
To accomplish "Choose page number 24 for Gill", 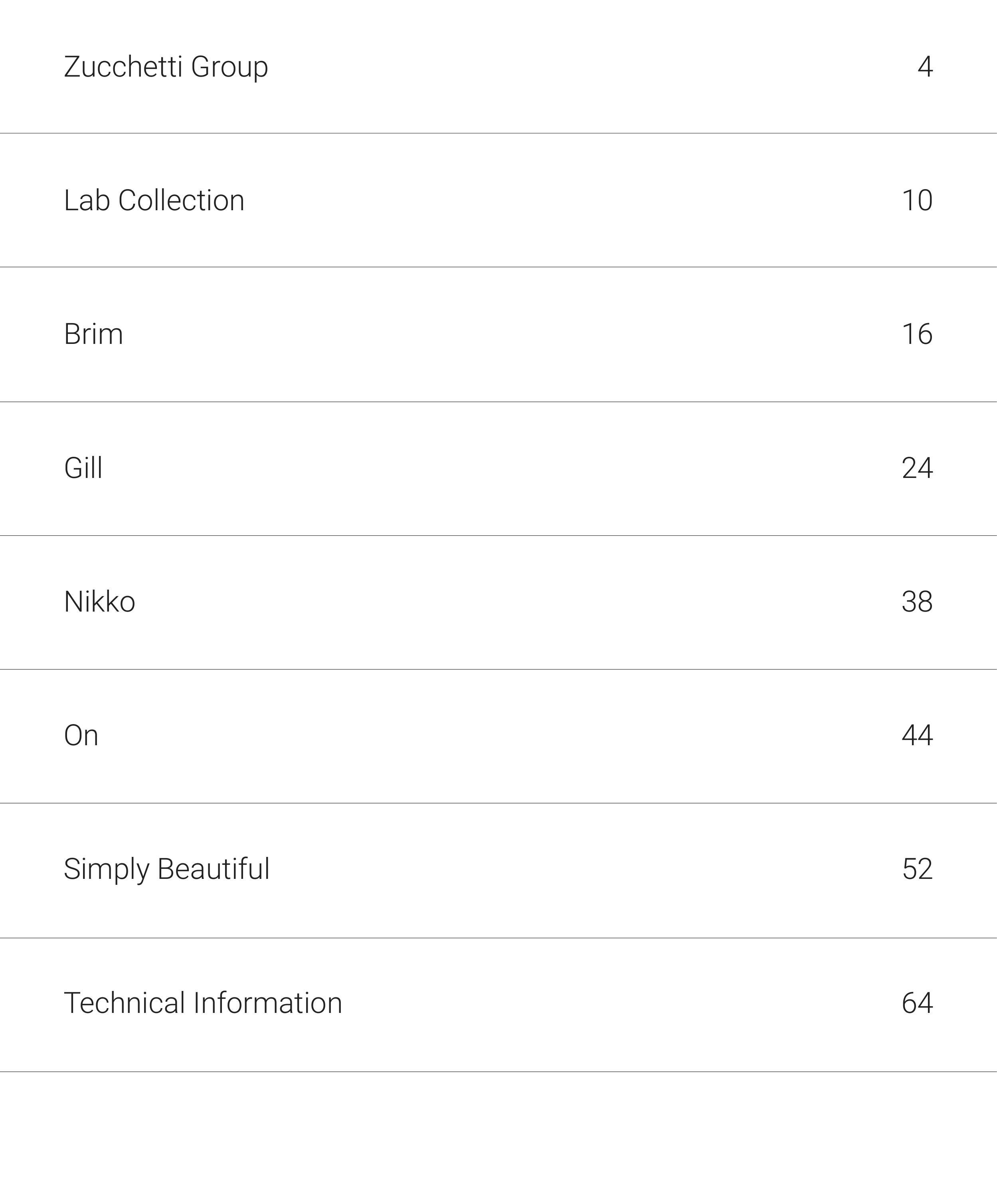I will click(917, 468).
